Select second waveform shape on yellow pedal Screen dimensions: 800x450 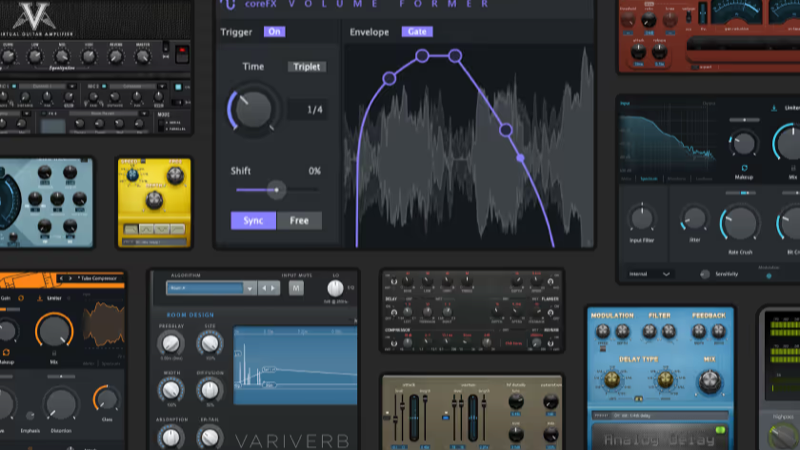click(x=146, y=229)
